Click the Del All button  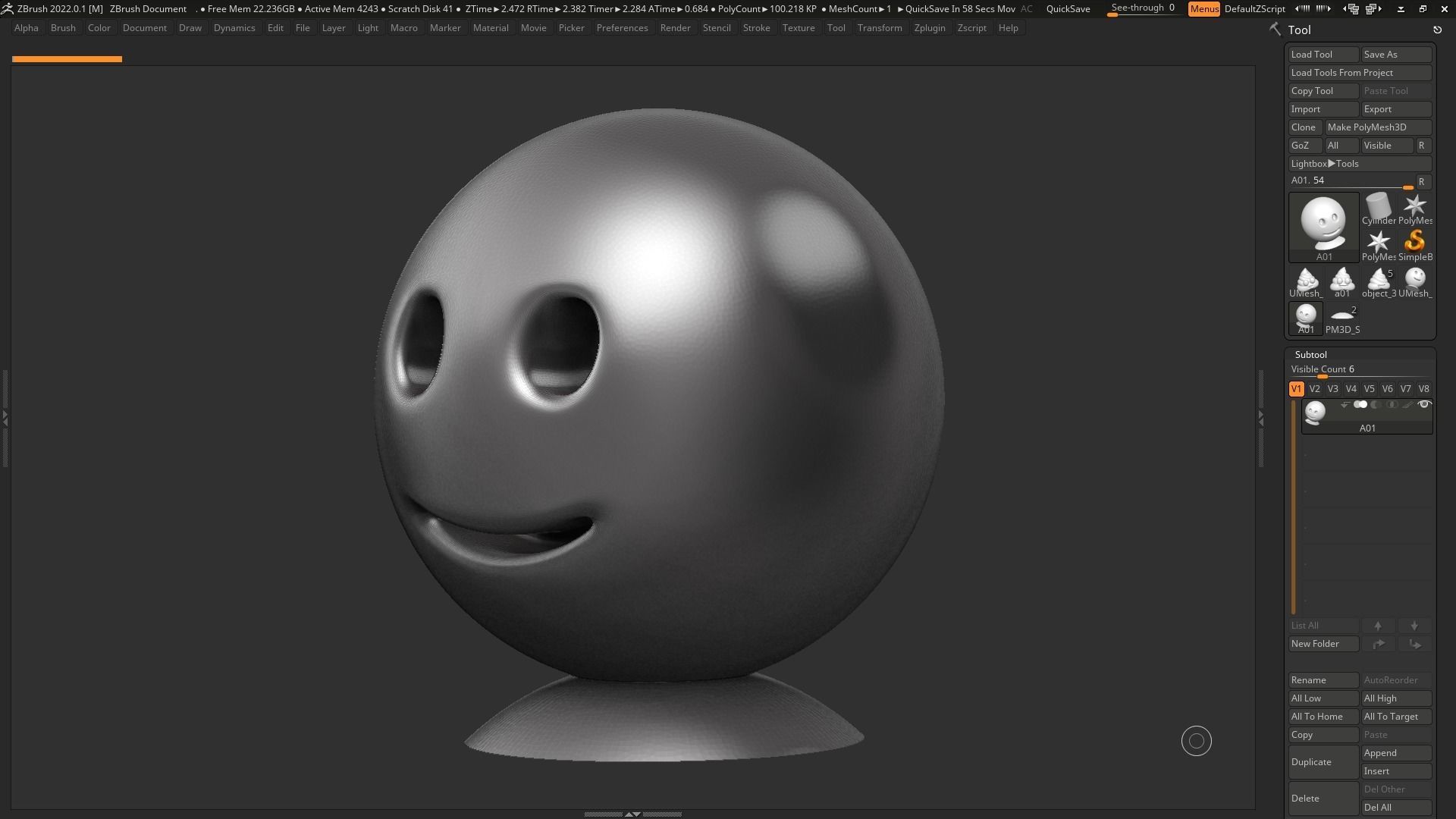click(1396, 808)
